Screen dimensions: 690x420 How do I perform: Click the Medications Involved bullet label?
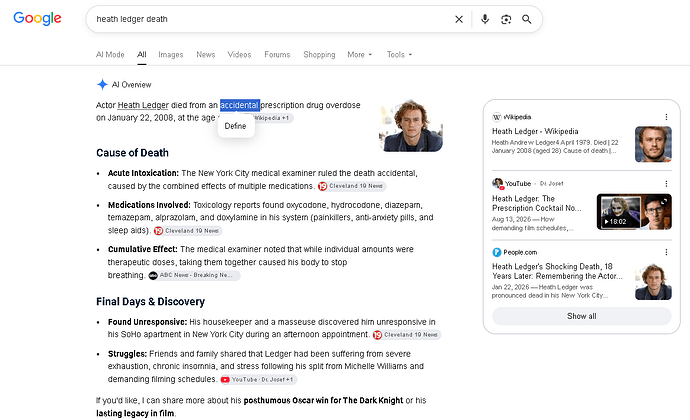coord(149,205)
